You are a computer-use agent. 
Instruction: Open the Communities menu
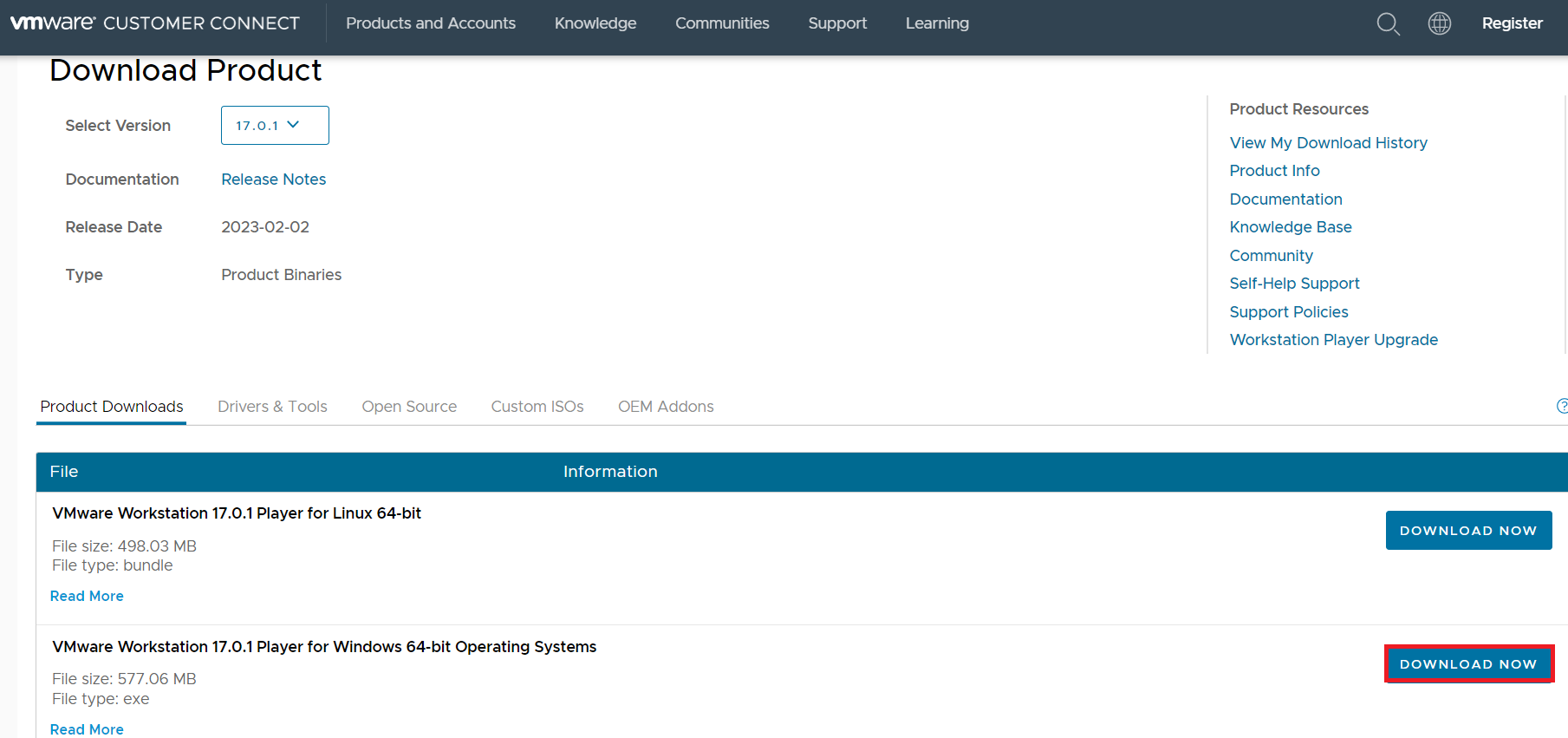[722, 23]
